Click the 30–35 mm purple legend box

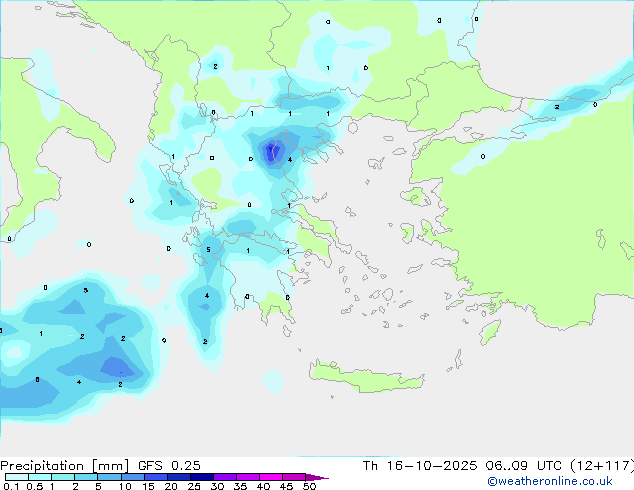(x=225, y=477)
